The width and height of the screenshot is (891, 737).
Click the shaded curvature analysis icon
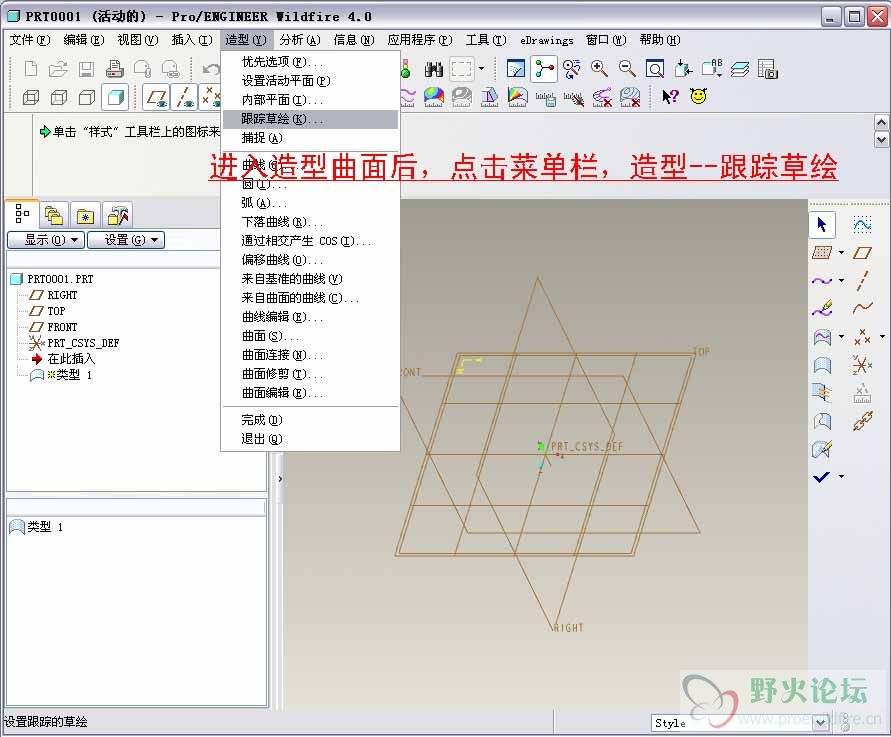434,97
